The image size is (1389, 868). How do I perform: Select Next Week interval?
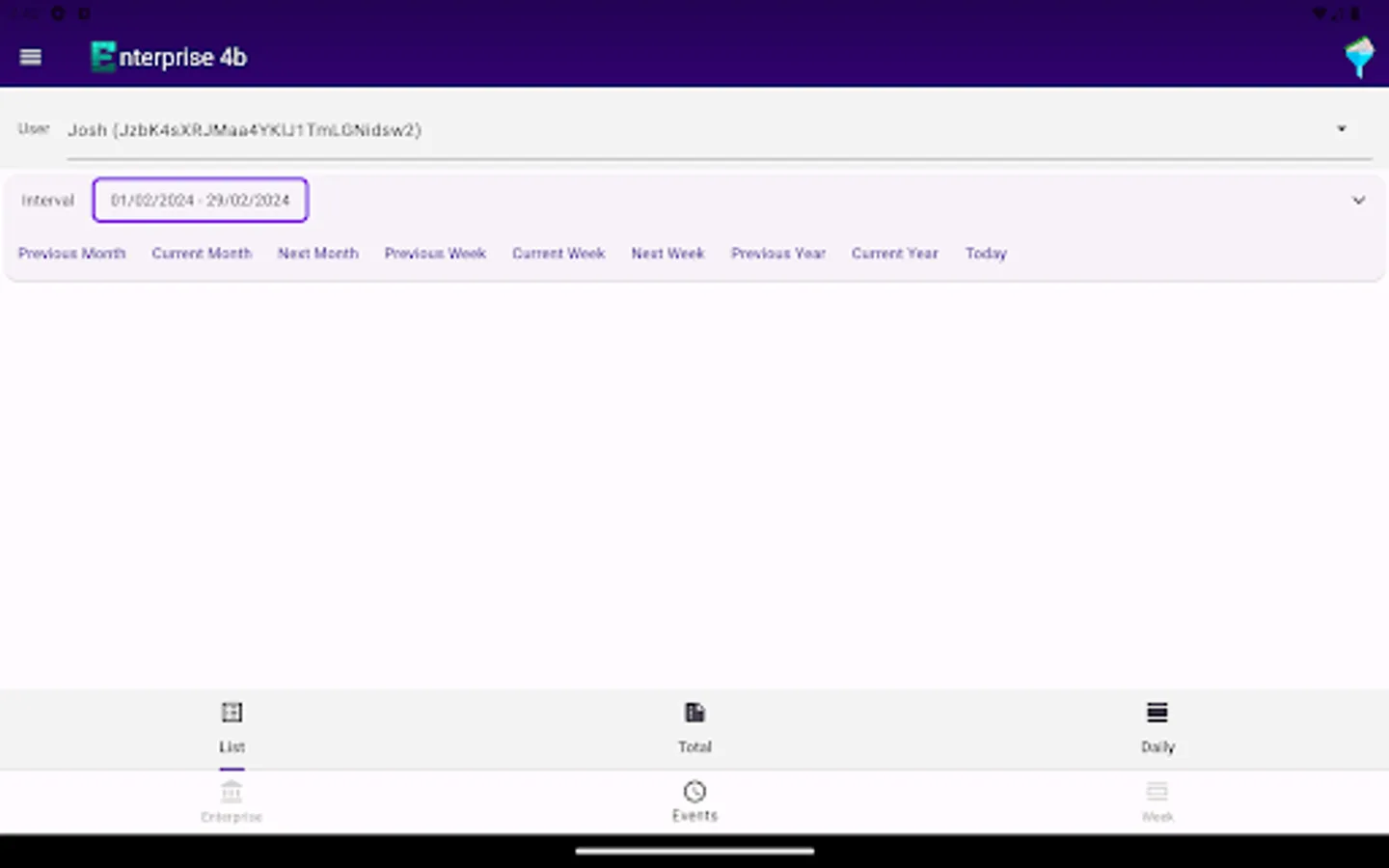667,253
